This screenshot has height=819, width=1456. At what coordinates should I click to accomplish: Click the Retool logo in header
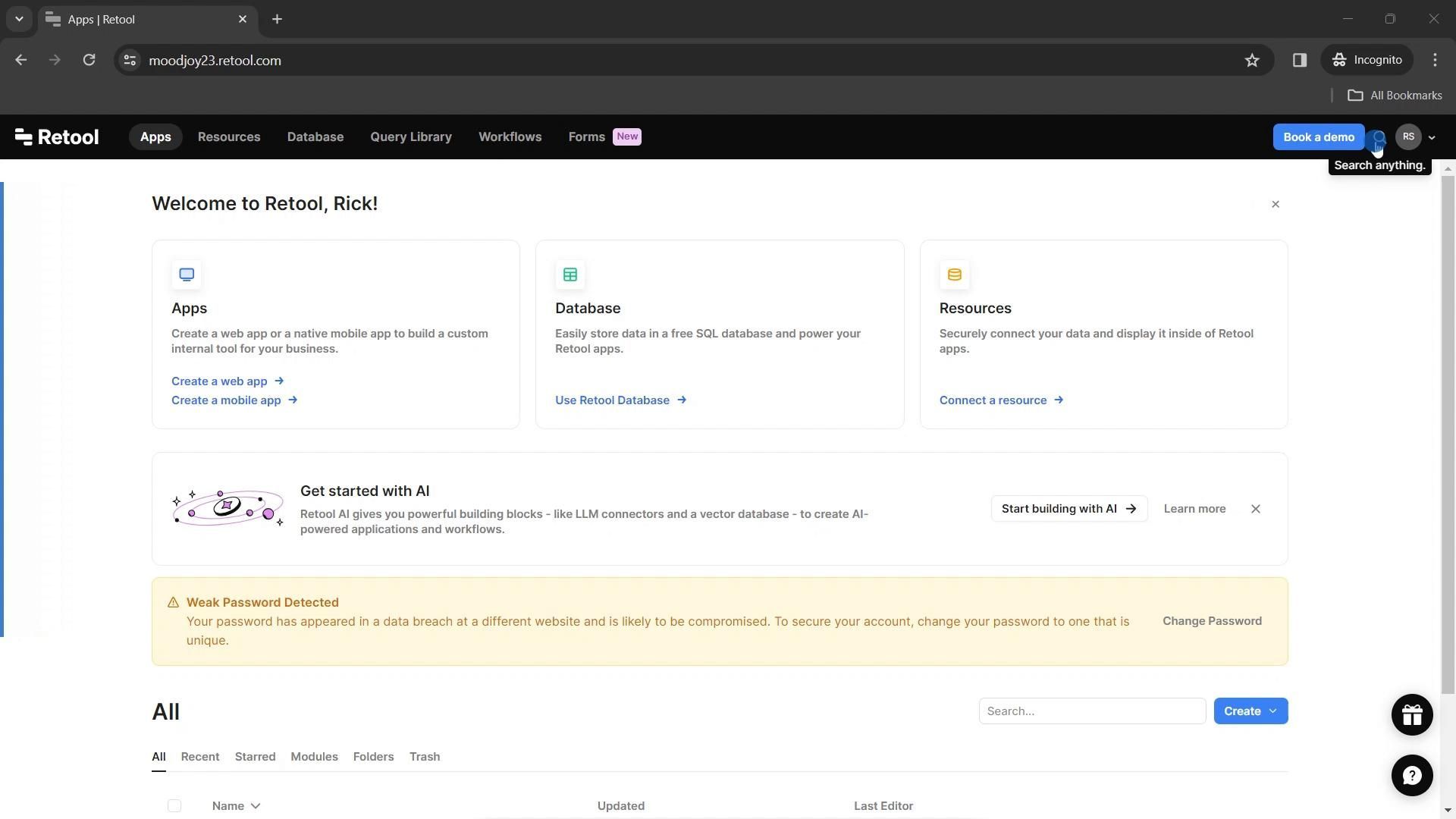click(x=57, y=137)
